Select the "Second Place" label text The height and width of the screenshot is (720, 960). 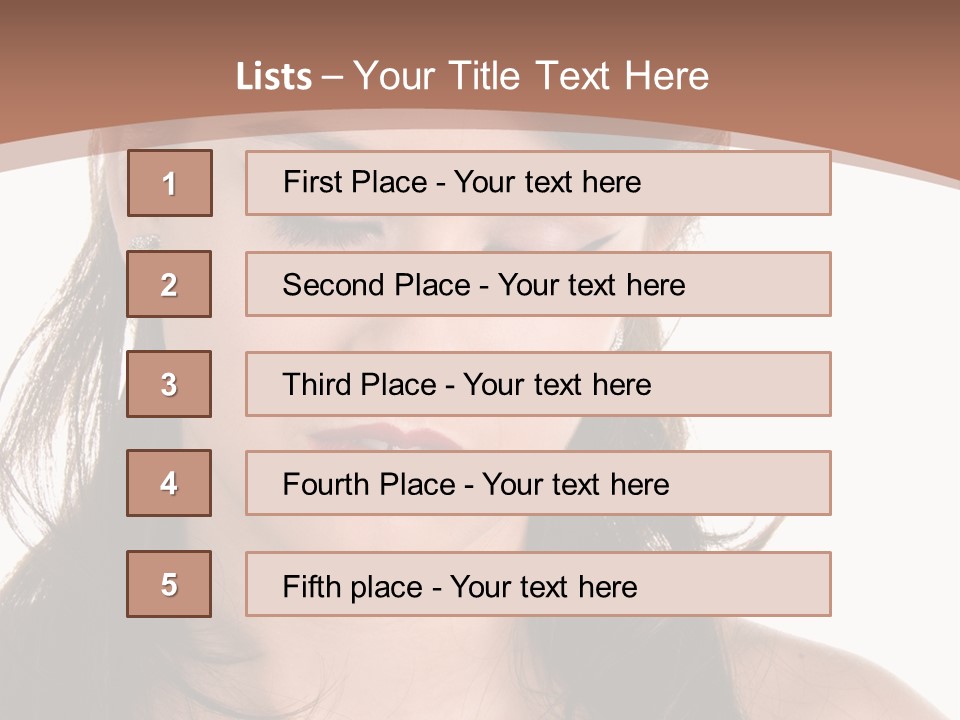[x=375, y=285]
